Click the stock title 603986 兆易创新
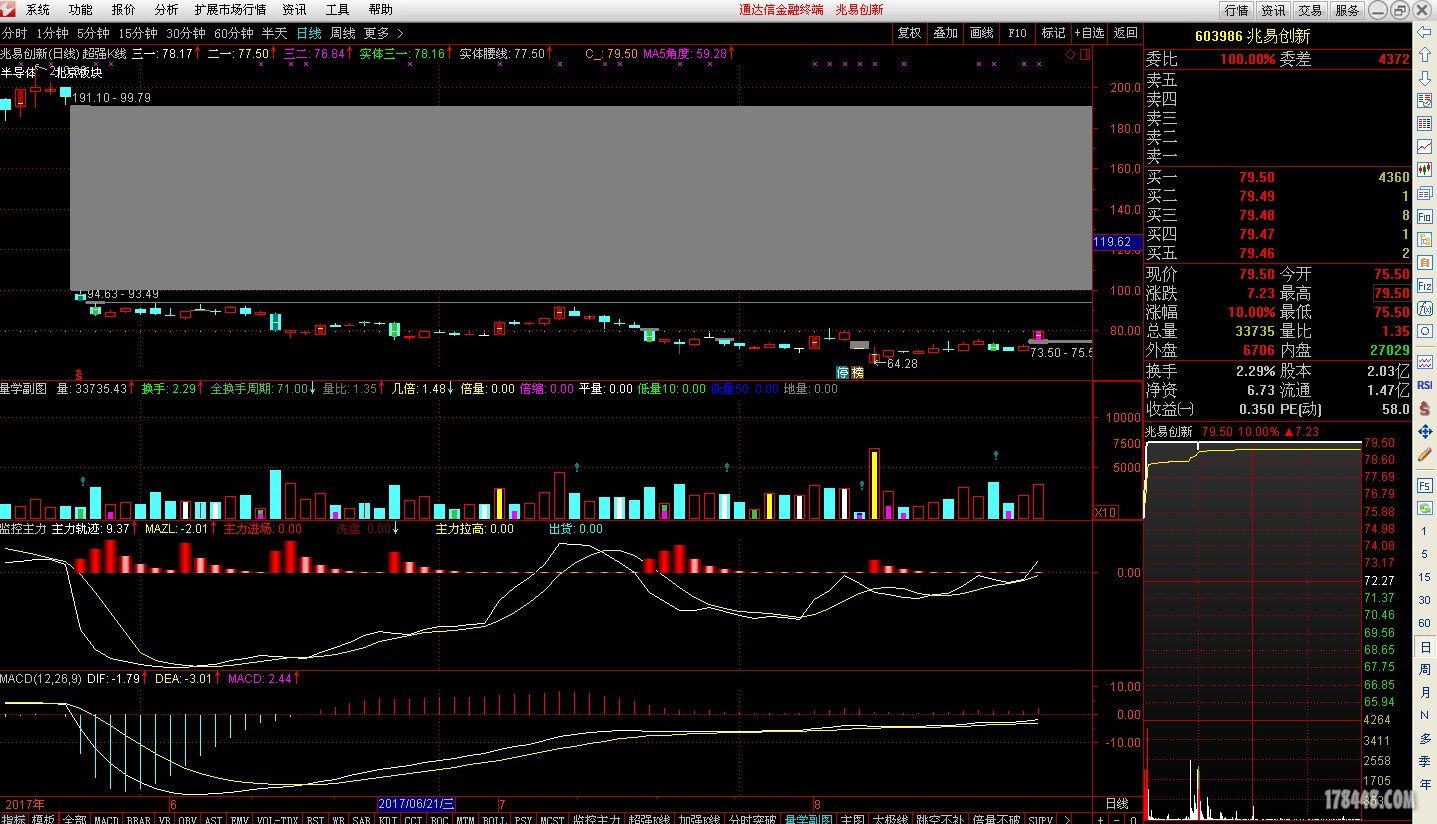Image resolution: width=1437 pixels, height=824 pixels. pyautogui.click(x=1252, y=36)
